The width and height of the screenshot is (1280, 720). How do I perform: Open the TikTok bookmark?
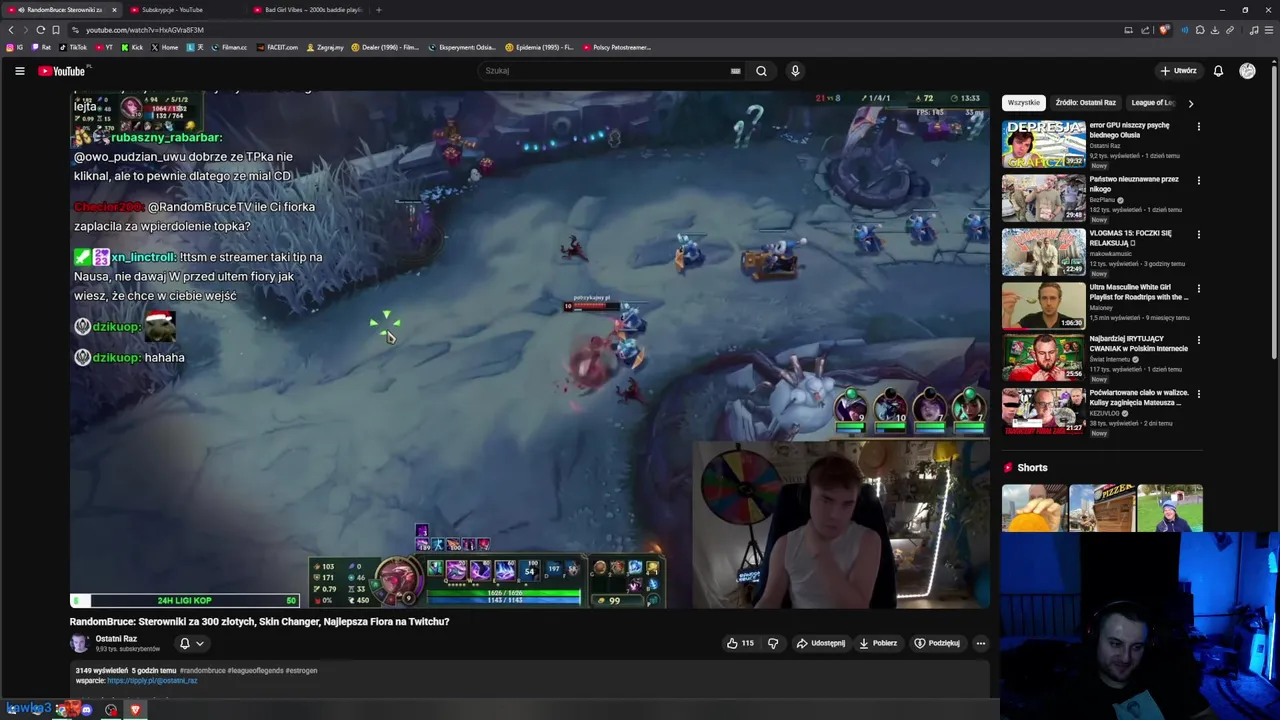[x=73, y=47]
